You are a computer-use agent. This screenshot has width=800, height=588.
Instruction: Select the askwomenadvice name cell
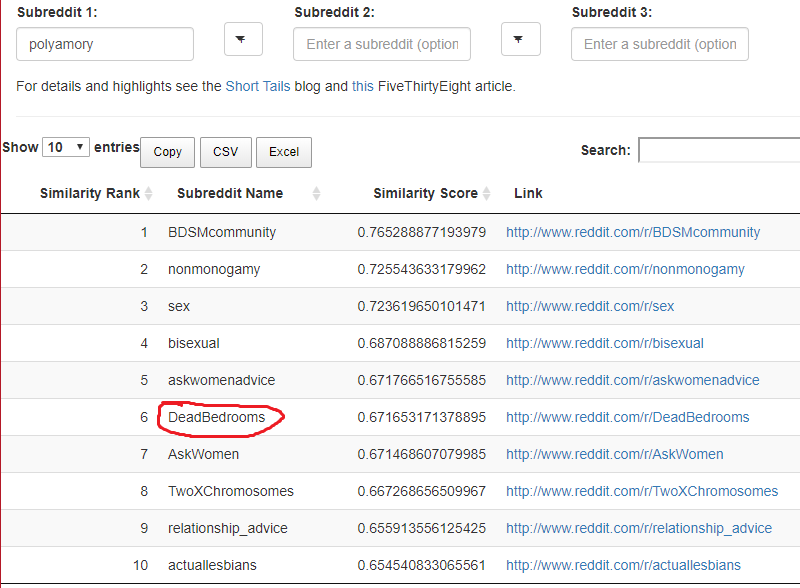point(221,380)
